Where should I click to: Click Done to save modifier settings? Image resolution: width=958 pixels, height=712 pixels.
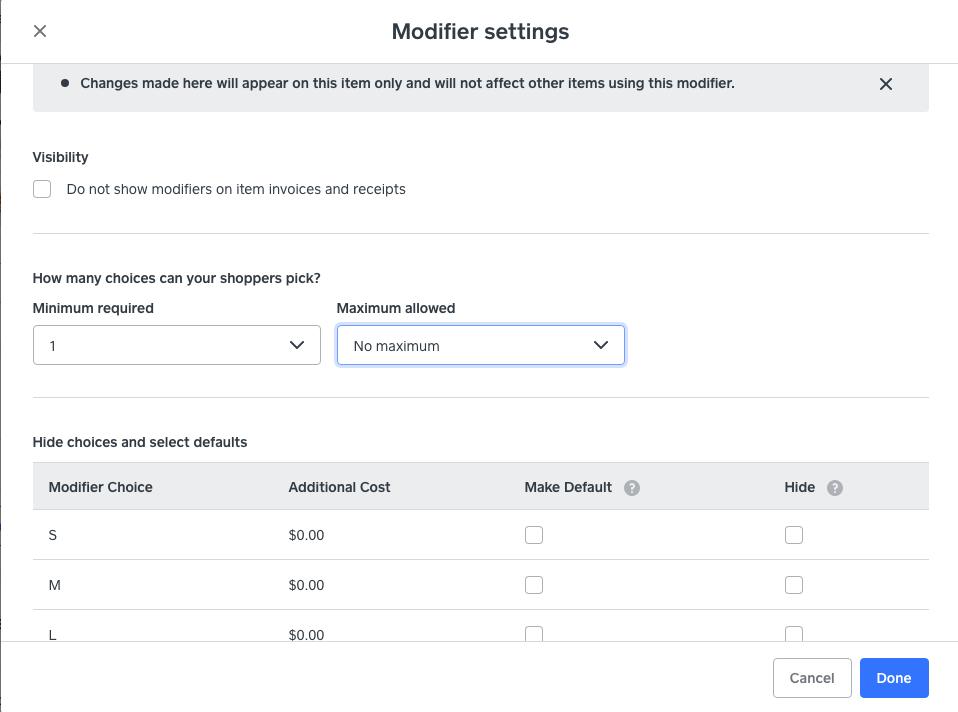click(x=893, y=678)
